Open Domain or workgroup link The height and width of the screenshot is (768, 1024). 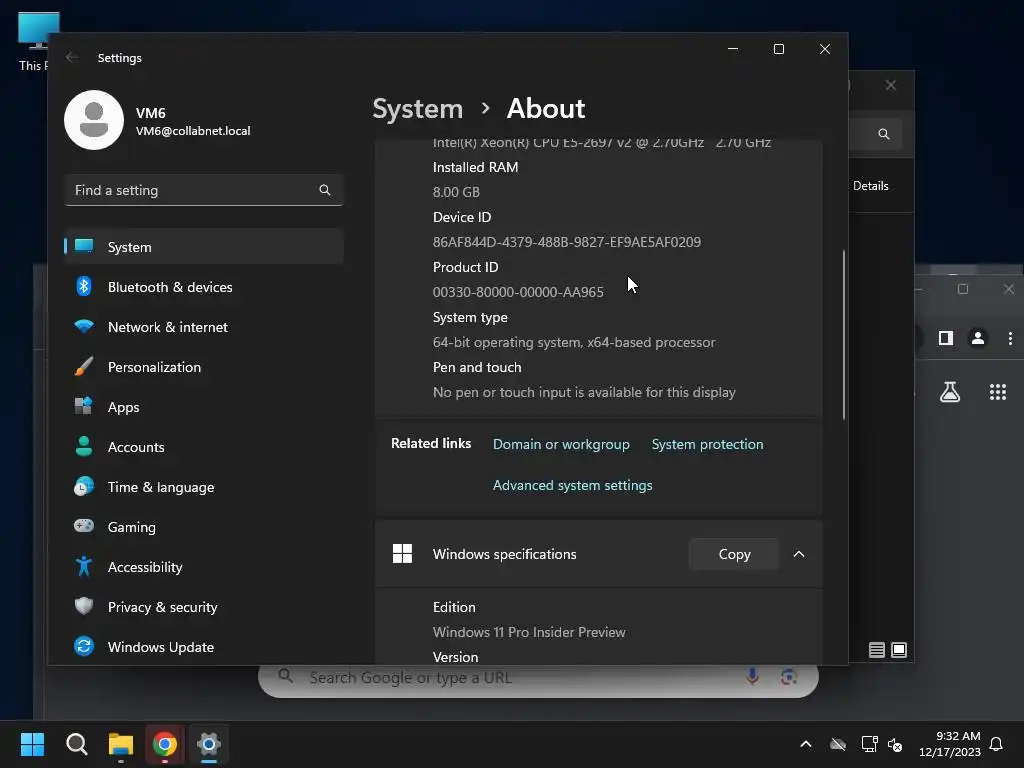[561, 444]
